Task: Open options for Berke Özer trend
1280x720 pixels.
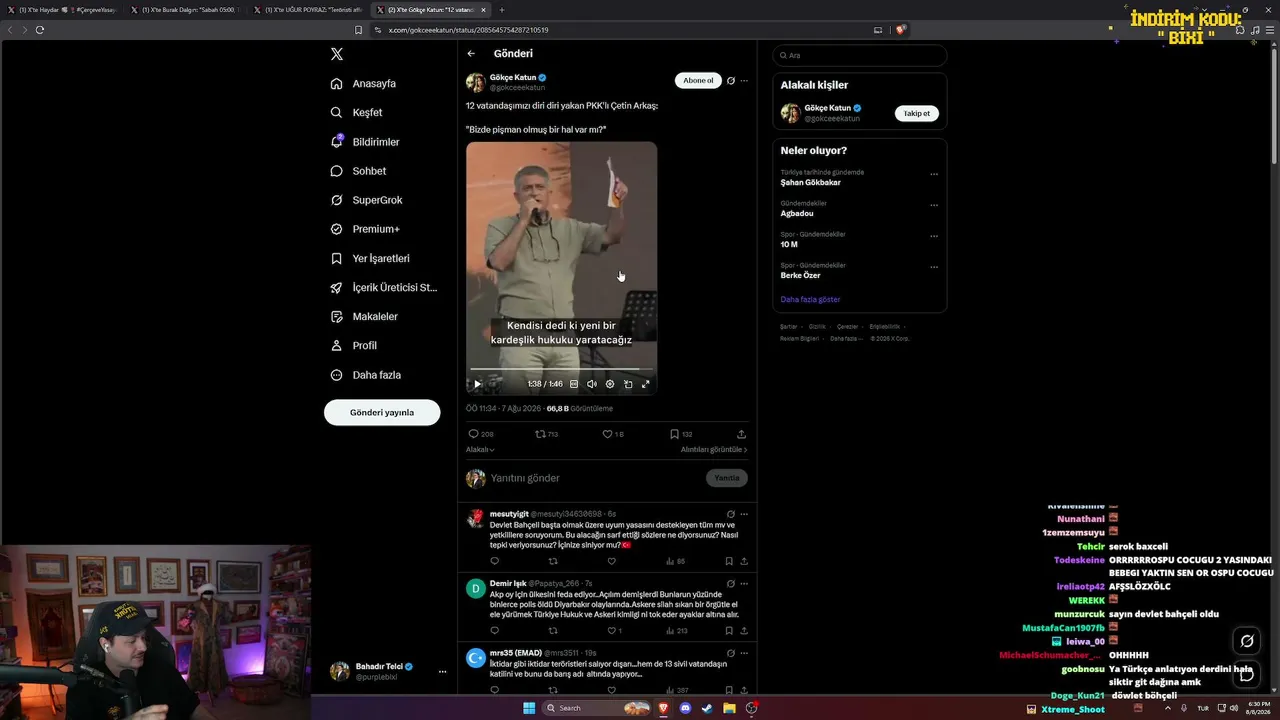Action: point(934,267)
